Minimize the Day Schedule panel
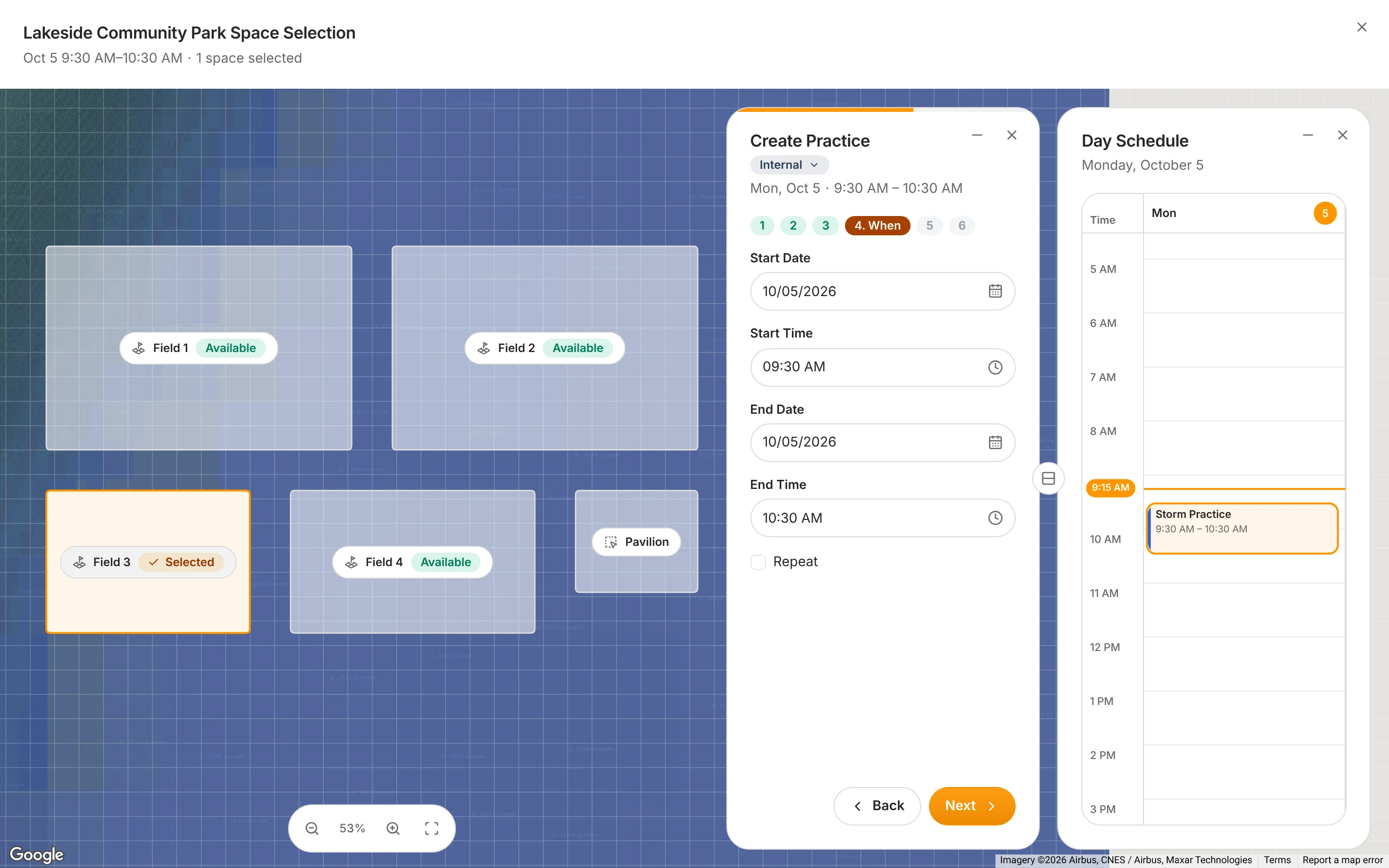 coord(1307,136)
